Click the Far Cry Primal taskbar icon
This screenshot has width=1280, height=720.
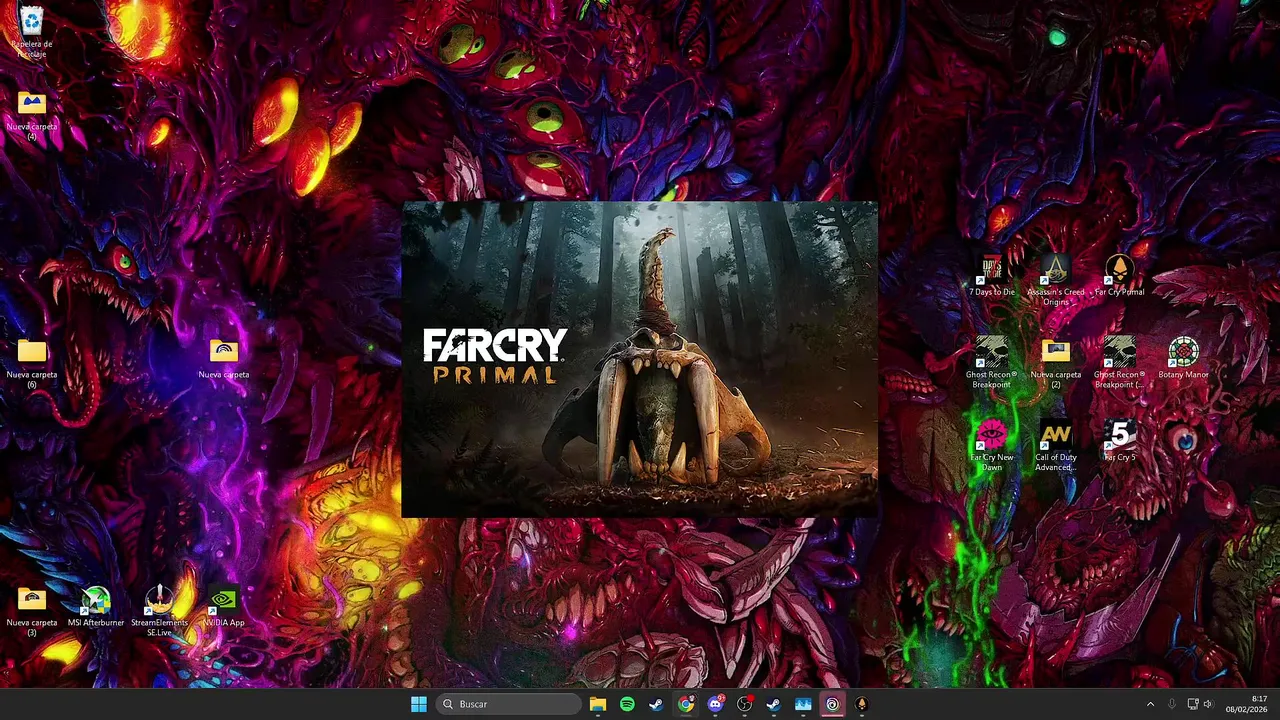pyautogui.click(x=861, y=704)
